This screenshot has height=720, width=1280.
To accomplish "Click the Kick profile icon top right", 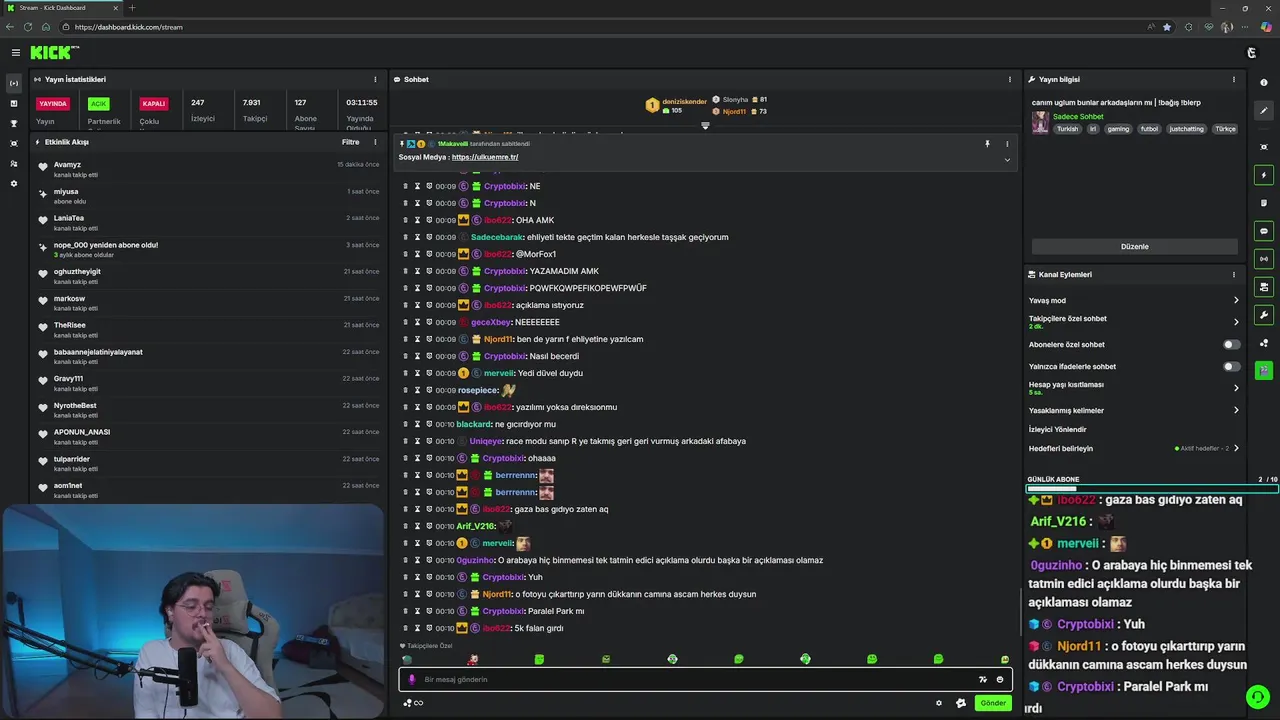I will (1251, 52).
